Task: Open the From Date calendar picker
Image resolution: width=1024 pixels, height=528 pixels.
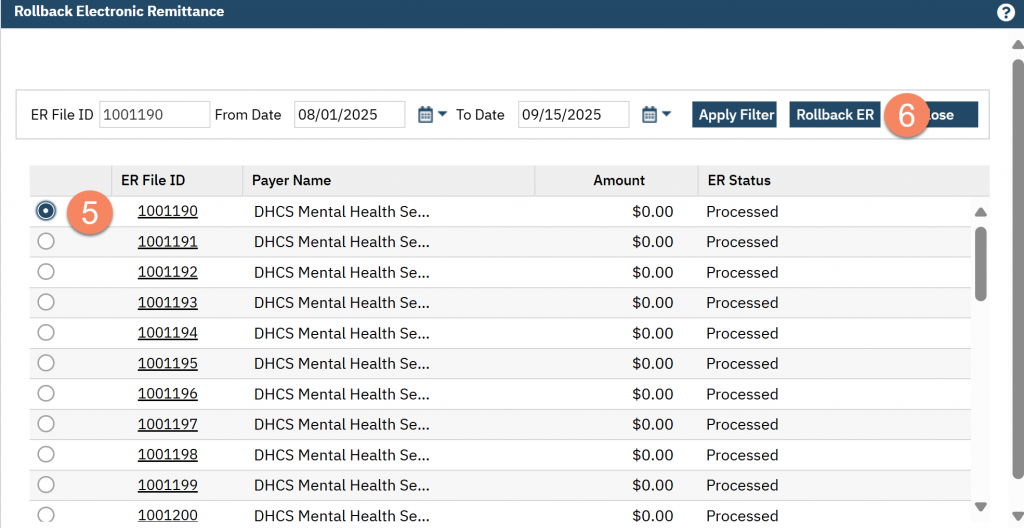Action: pyautogui.click(x=432, y=115)
